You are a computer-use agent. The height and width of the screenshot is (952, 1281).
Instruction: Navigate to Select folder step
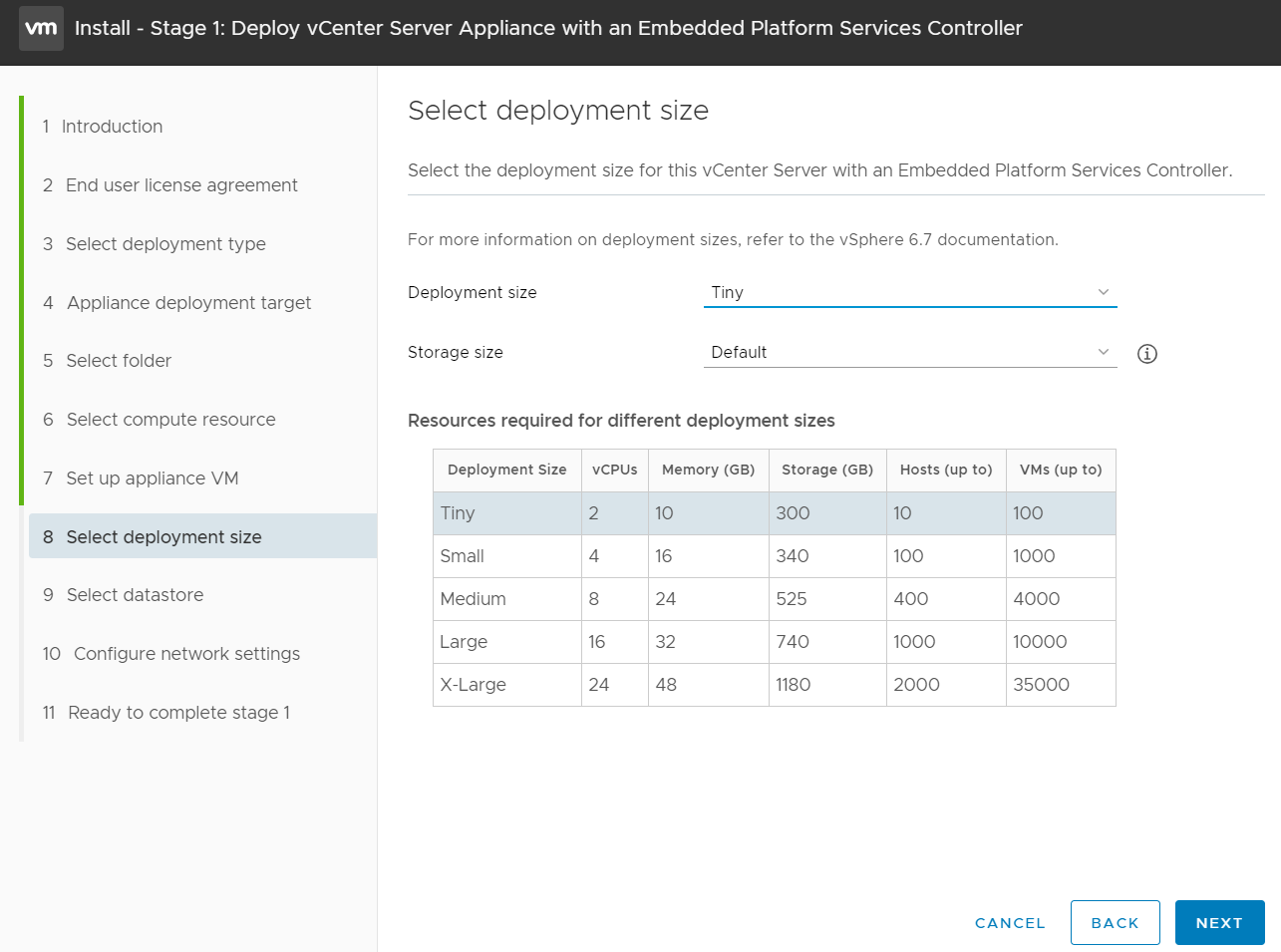tap(119, 361)
